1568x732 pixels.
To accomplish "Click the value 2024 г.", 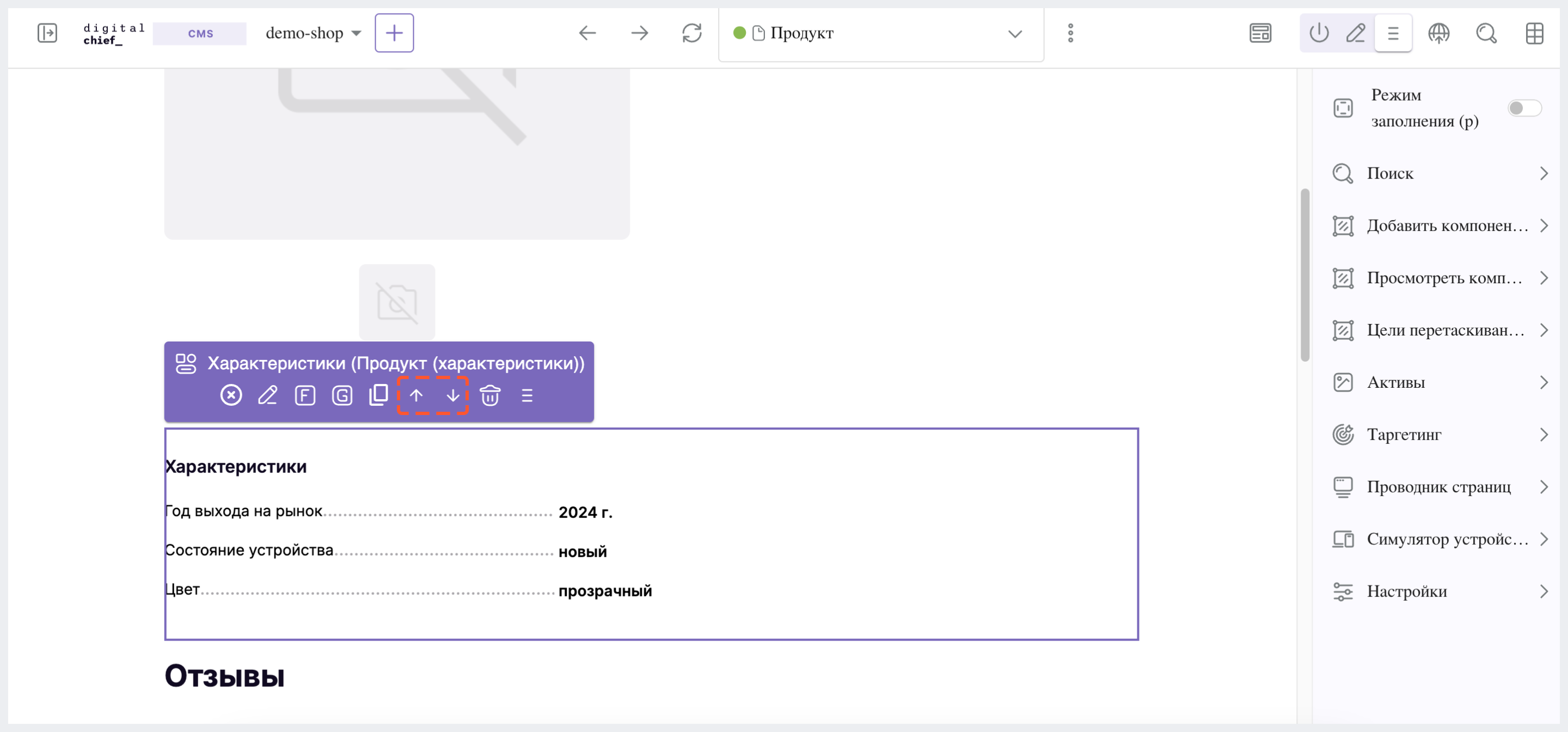I will (x=586, y=513).
